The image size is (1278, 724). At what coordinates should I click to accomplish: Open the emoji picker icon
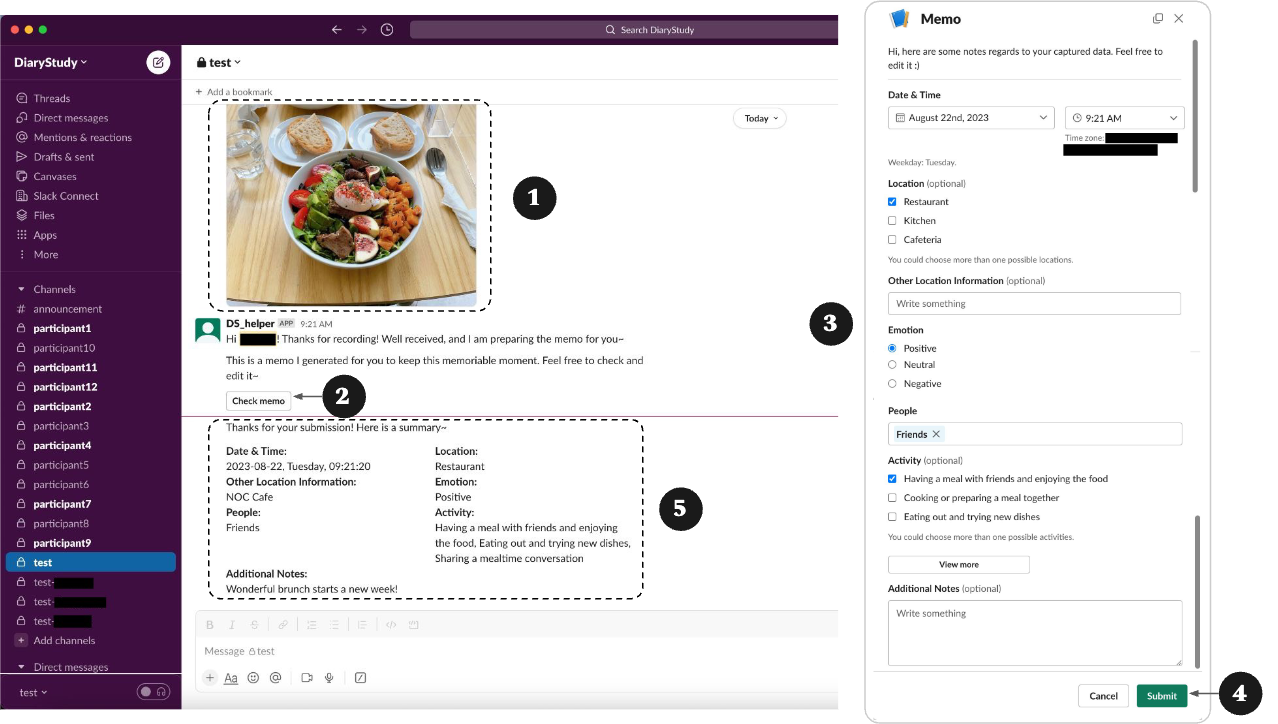[x=253, y=677]
